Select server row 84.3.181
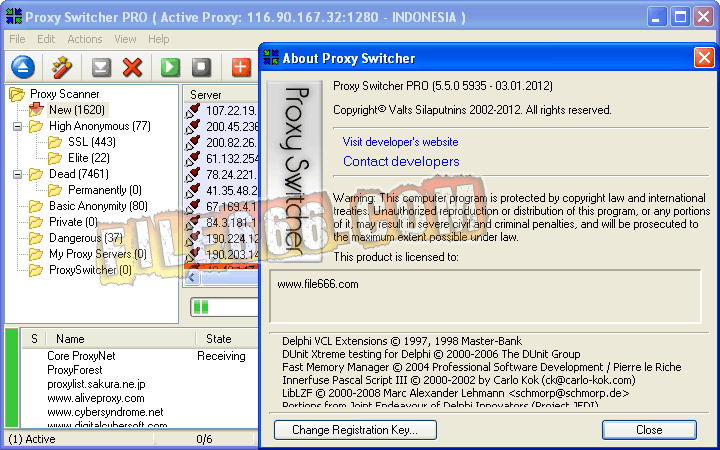This screenshot has width=720, height=450. (x=221, y=222)
